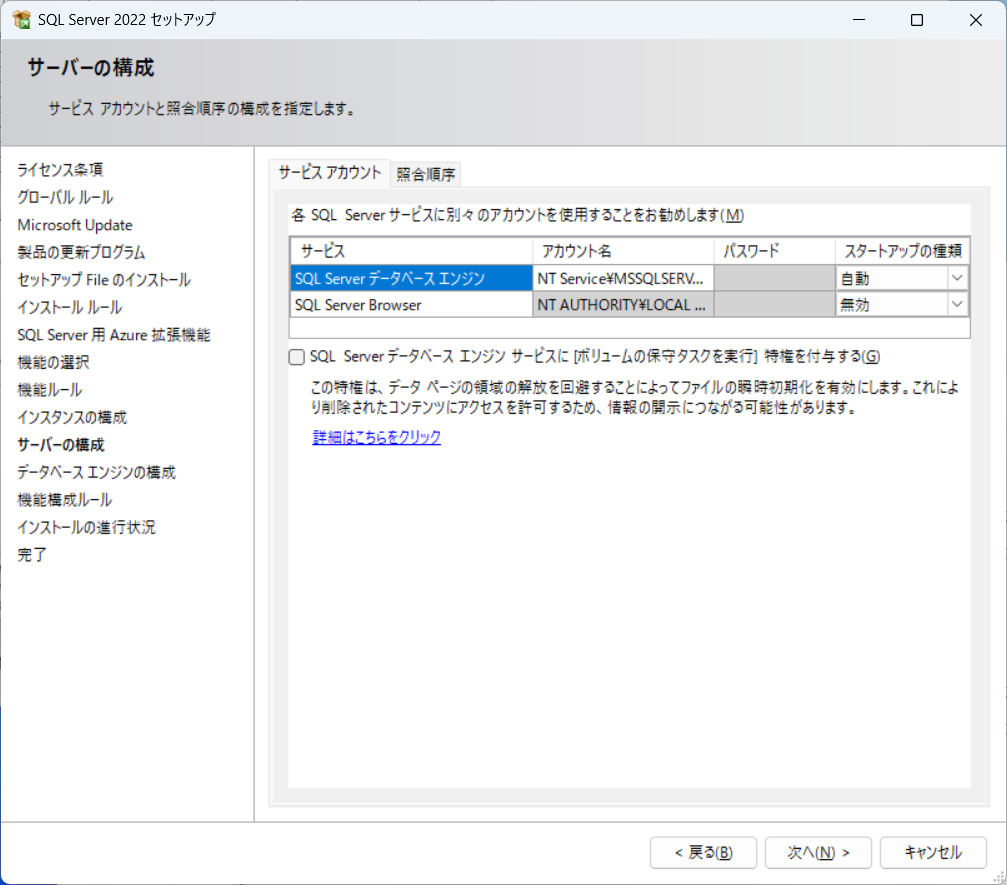Select the SQL Server Browser service row

point(411,305)
